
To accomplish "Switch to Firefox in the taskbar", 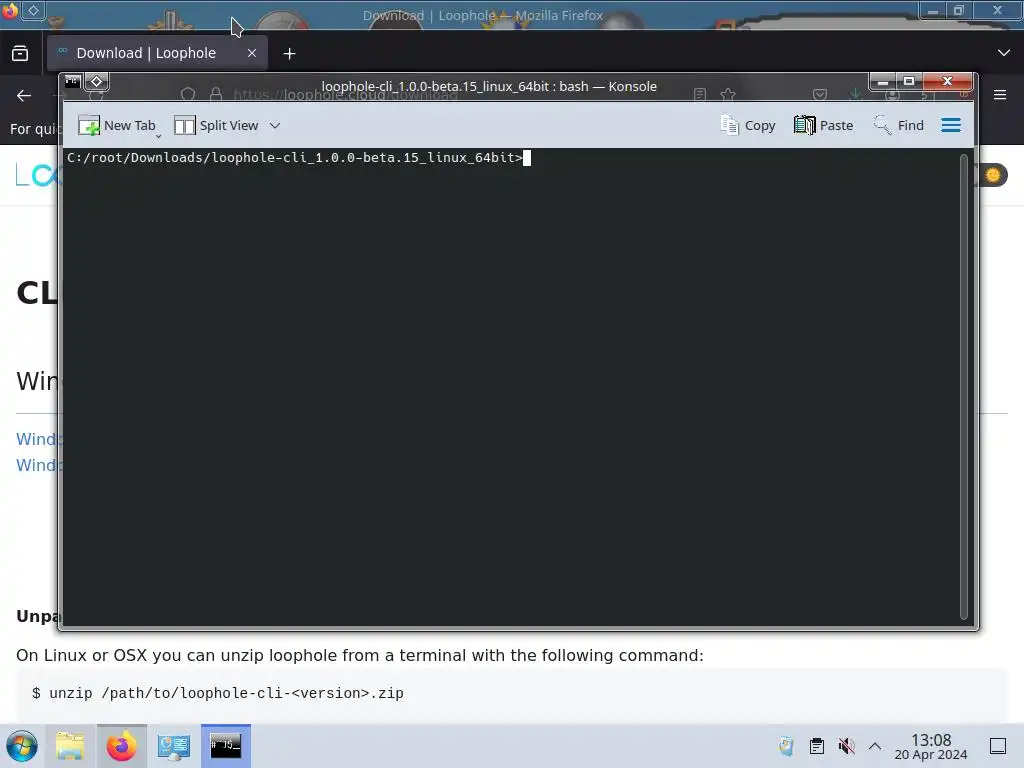I will click(122, 746).
